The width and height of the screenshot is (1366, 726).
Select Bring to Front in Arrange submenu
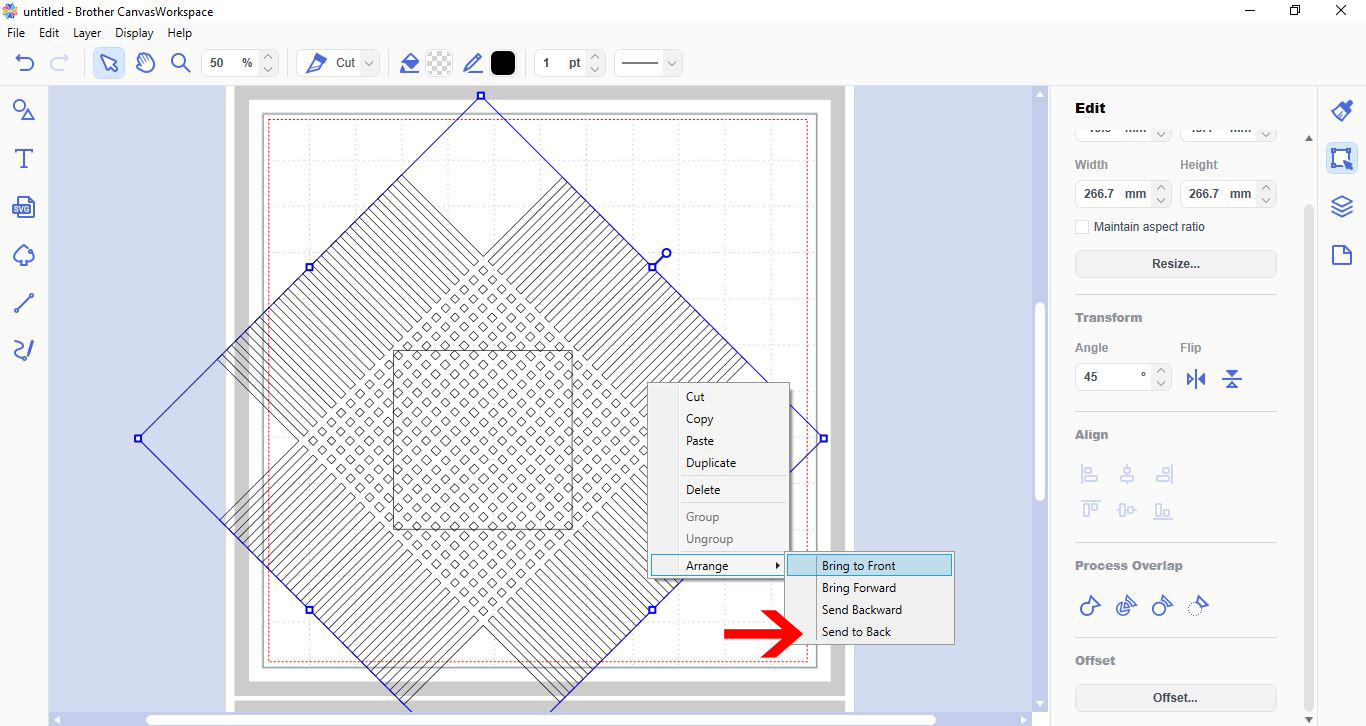pyautogui.click(x=869, y=566)
